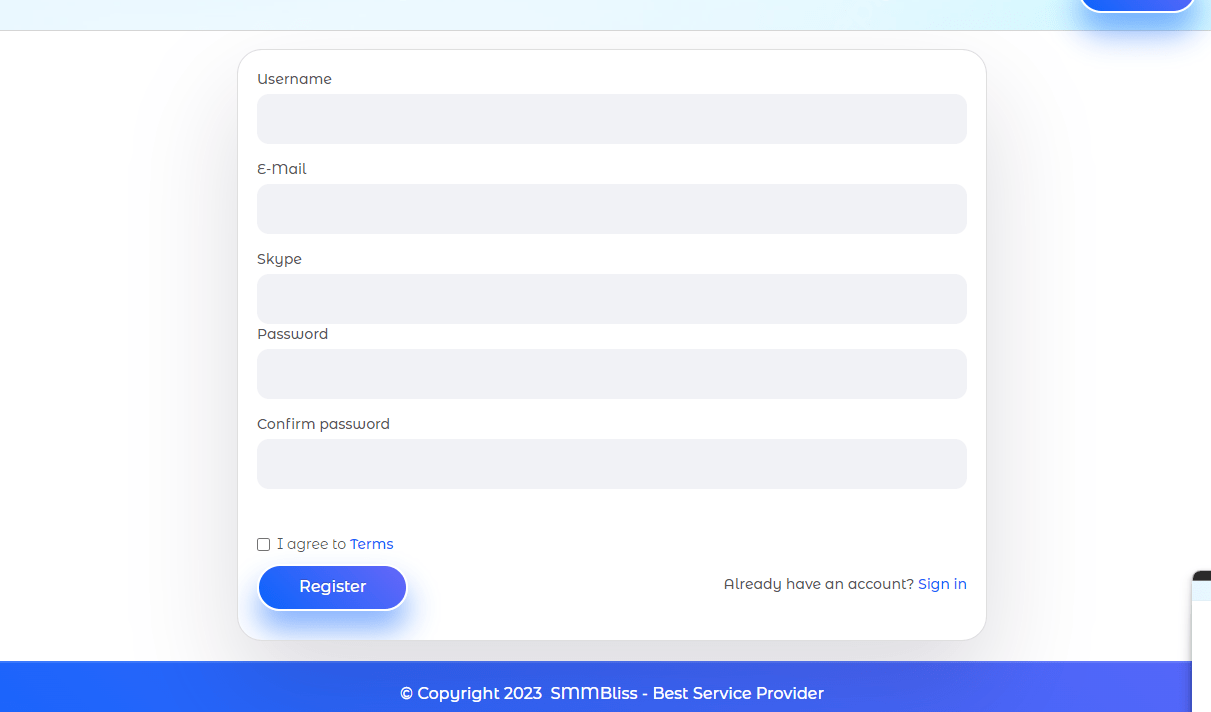Focus the E-Mail text box
Viewport: 1211px width, 712px height.
[611, 209]
